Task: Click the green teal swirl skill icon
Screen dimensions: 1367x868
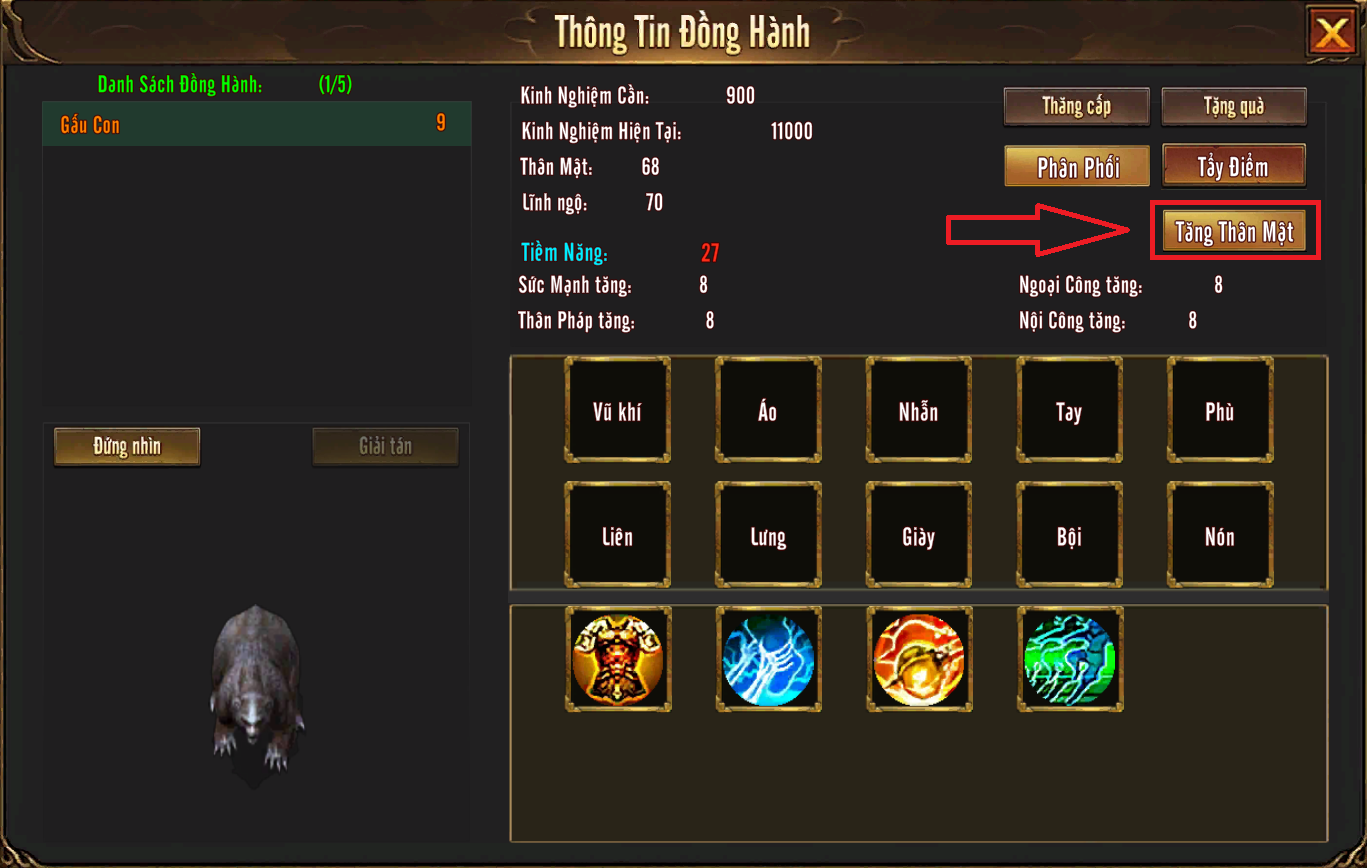Action: pyautogui.click(x=1069, y=660)
